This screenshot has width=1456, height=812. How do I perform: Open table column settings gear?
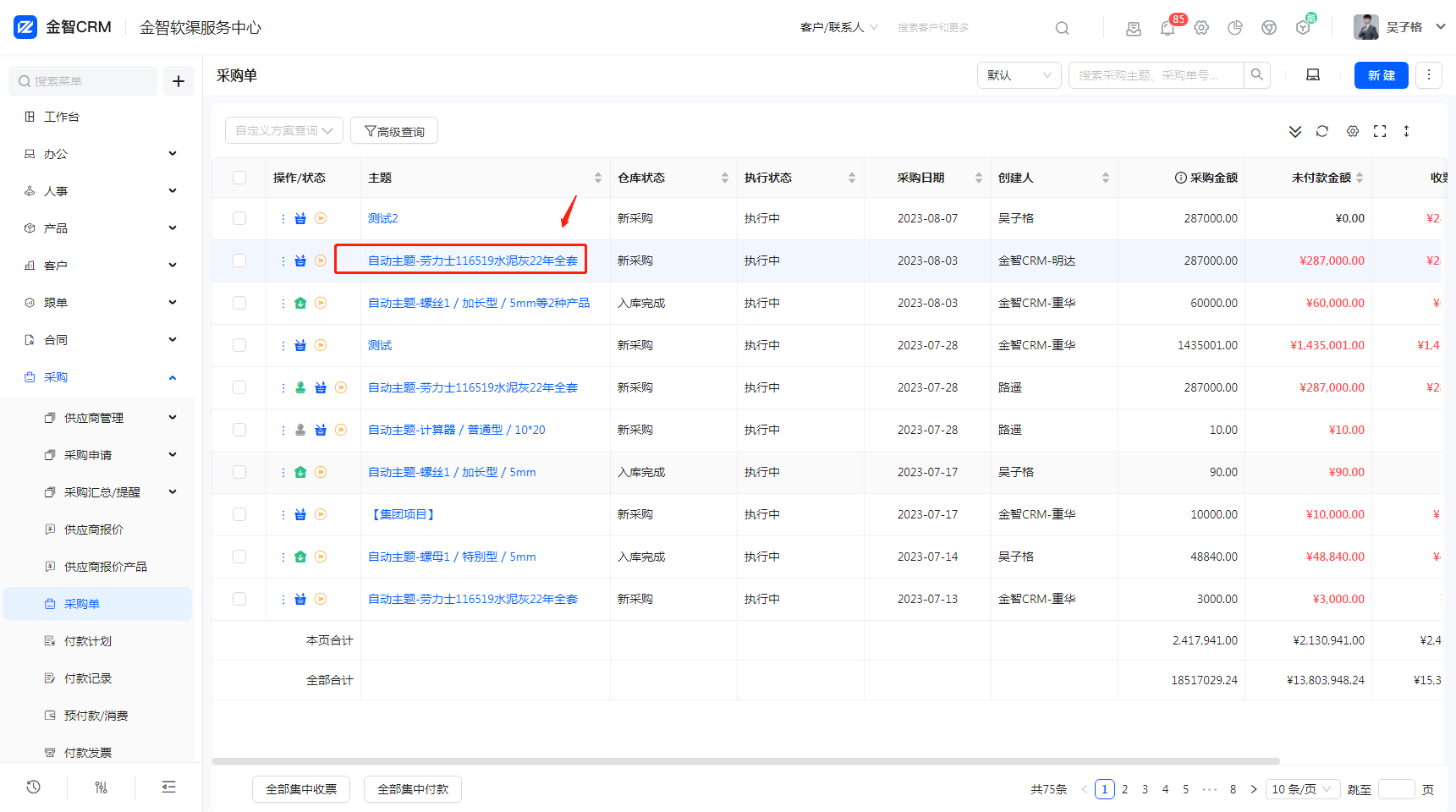pyautogui.click(x=1353, y=131)
